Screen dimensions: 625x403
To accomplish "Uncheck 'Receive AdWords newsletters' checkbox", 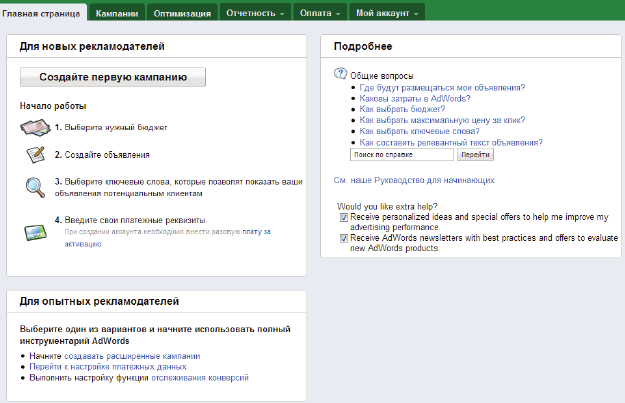I will pyautogui.click(x=344, y=238).
